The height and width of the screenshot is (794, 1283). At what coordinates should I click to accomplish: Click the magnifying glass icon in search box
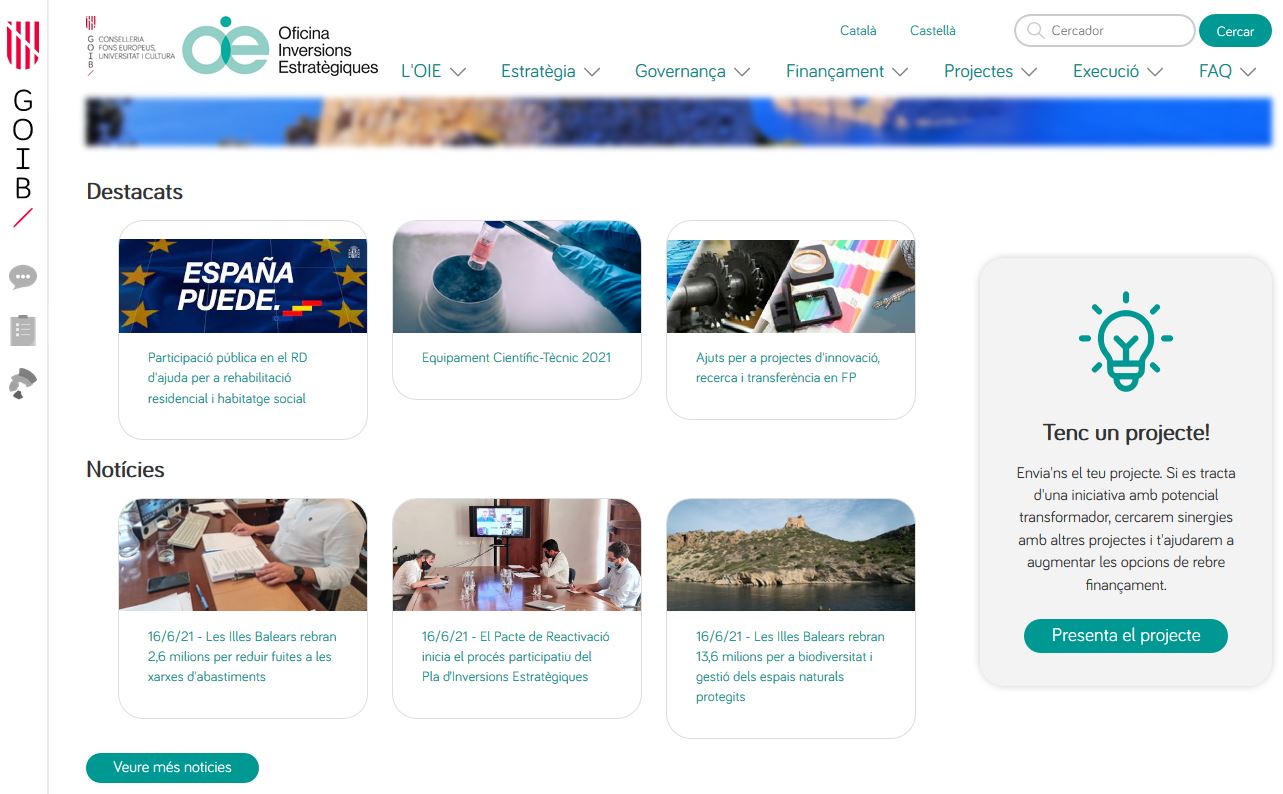(x=1035, y=31)
